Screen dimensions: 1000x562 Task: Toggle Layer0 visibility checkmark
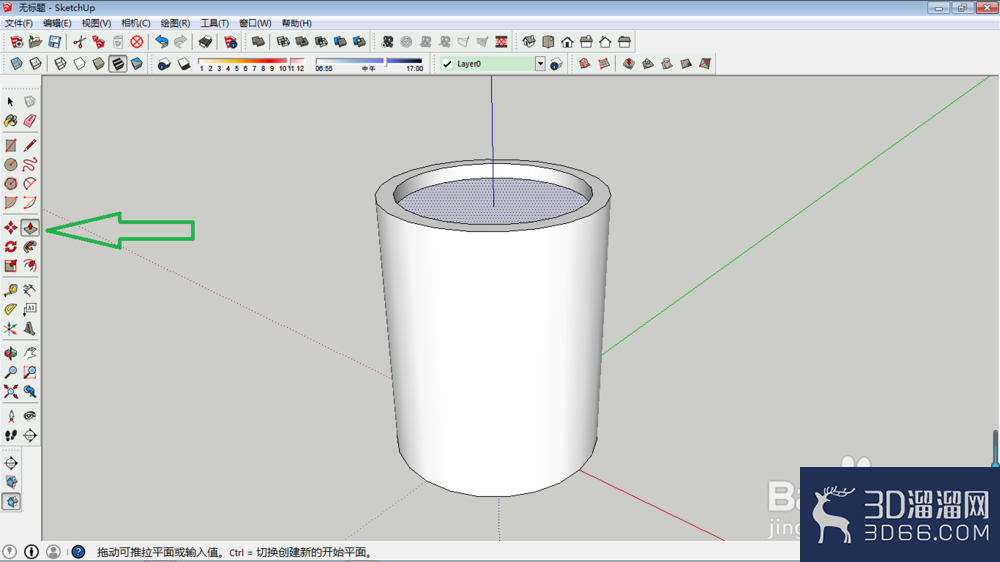pyautogui.click(x=447, y=64)
